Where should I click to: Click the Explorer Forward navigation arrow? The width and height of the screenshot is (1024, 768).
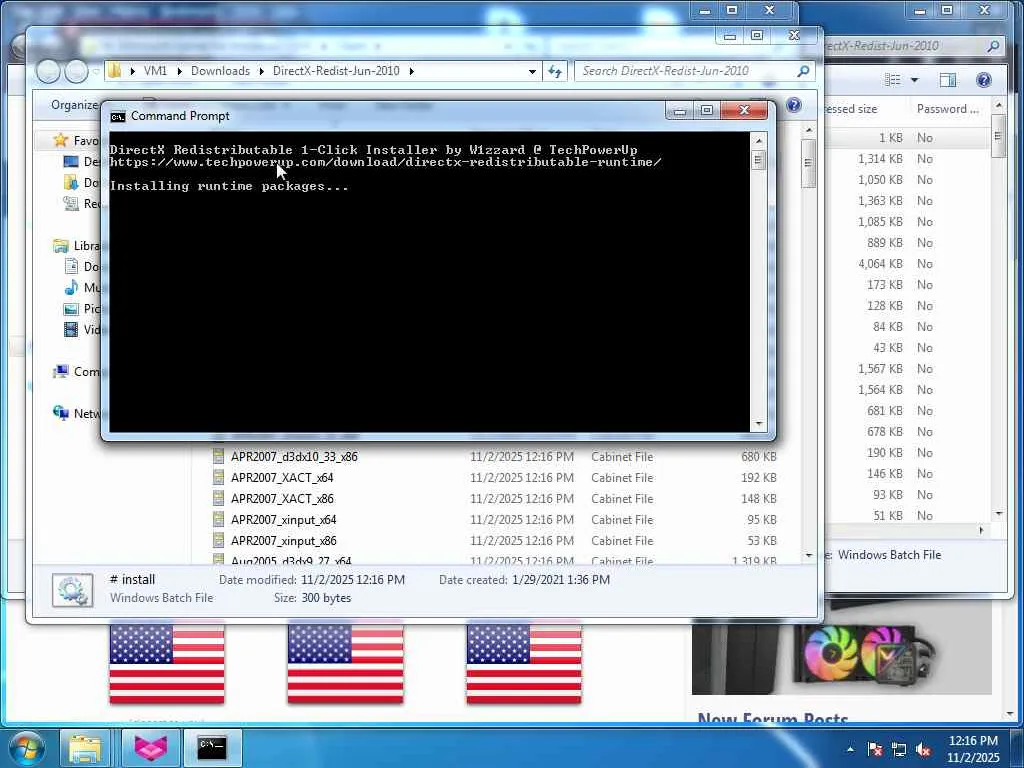pos(76,71)
